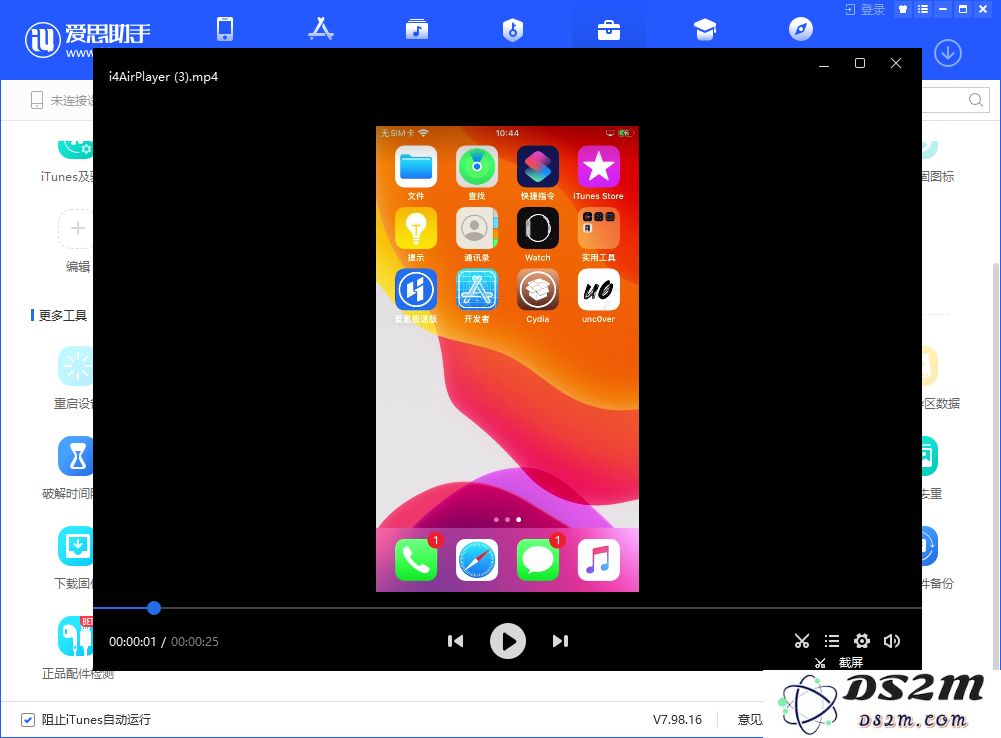1001x738 pixels.
Task: Play the video with the play button
Action: [x=508, y=641]
